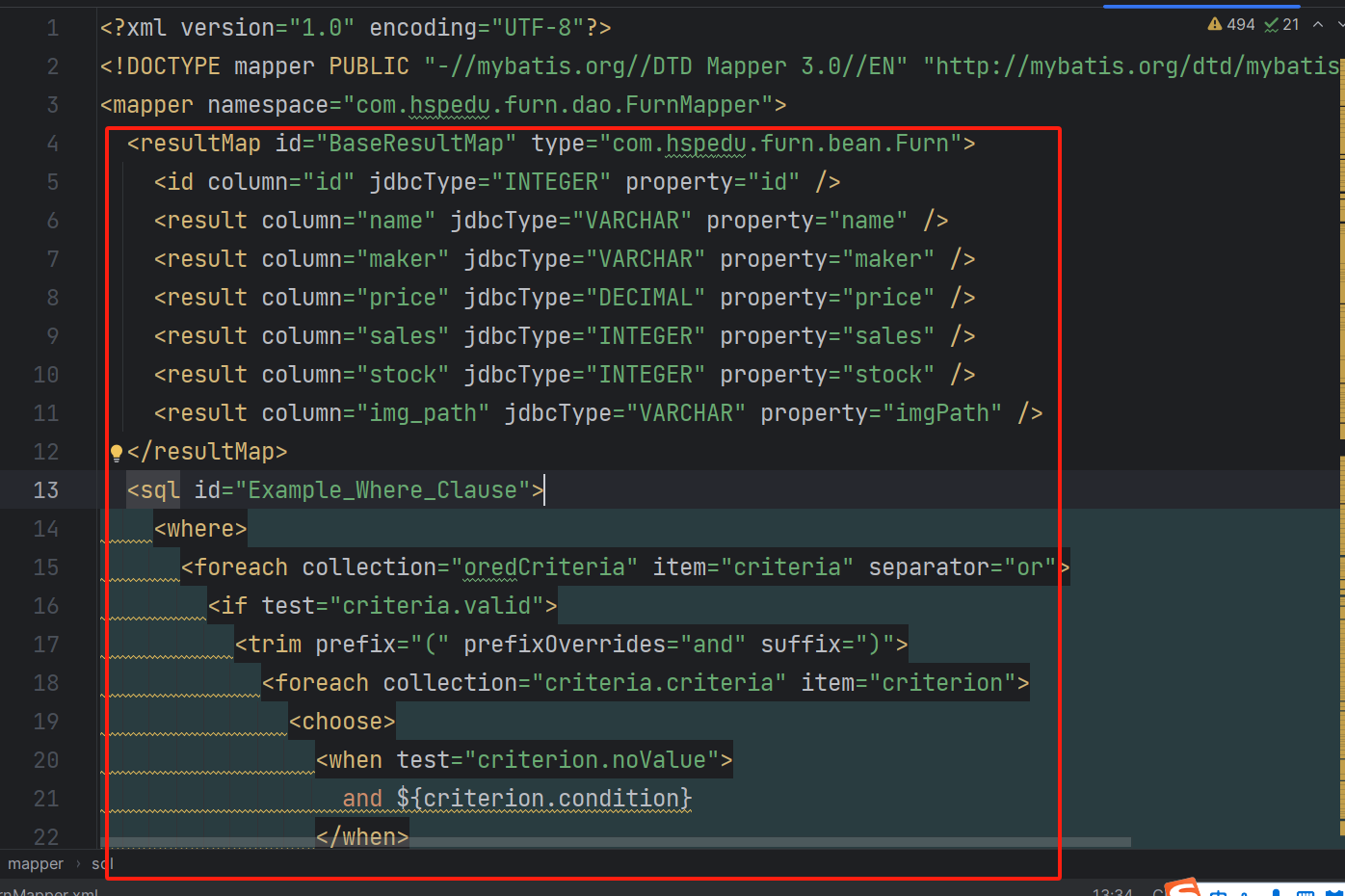Image resolution: width=1345 pixels, height=896 pixels.
Task: Click the green typo checkmark showing 21
Action: pyautogui.click(x=1281, y=24)
